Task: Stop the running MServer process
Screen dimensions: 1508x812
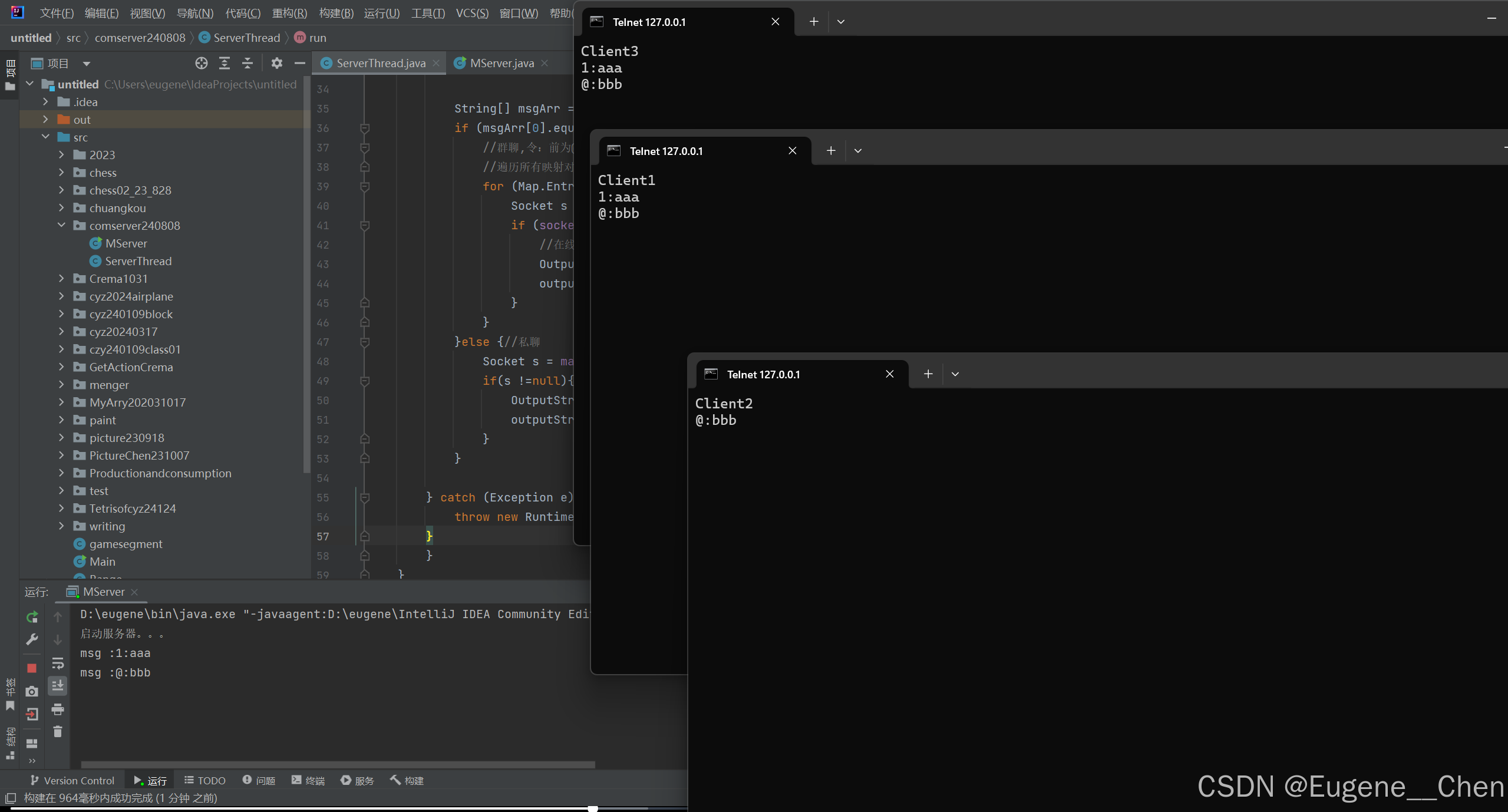Action: coord(32,668)
